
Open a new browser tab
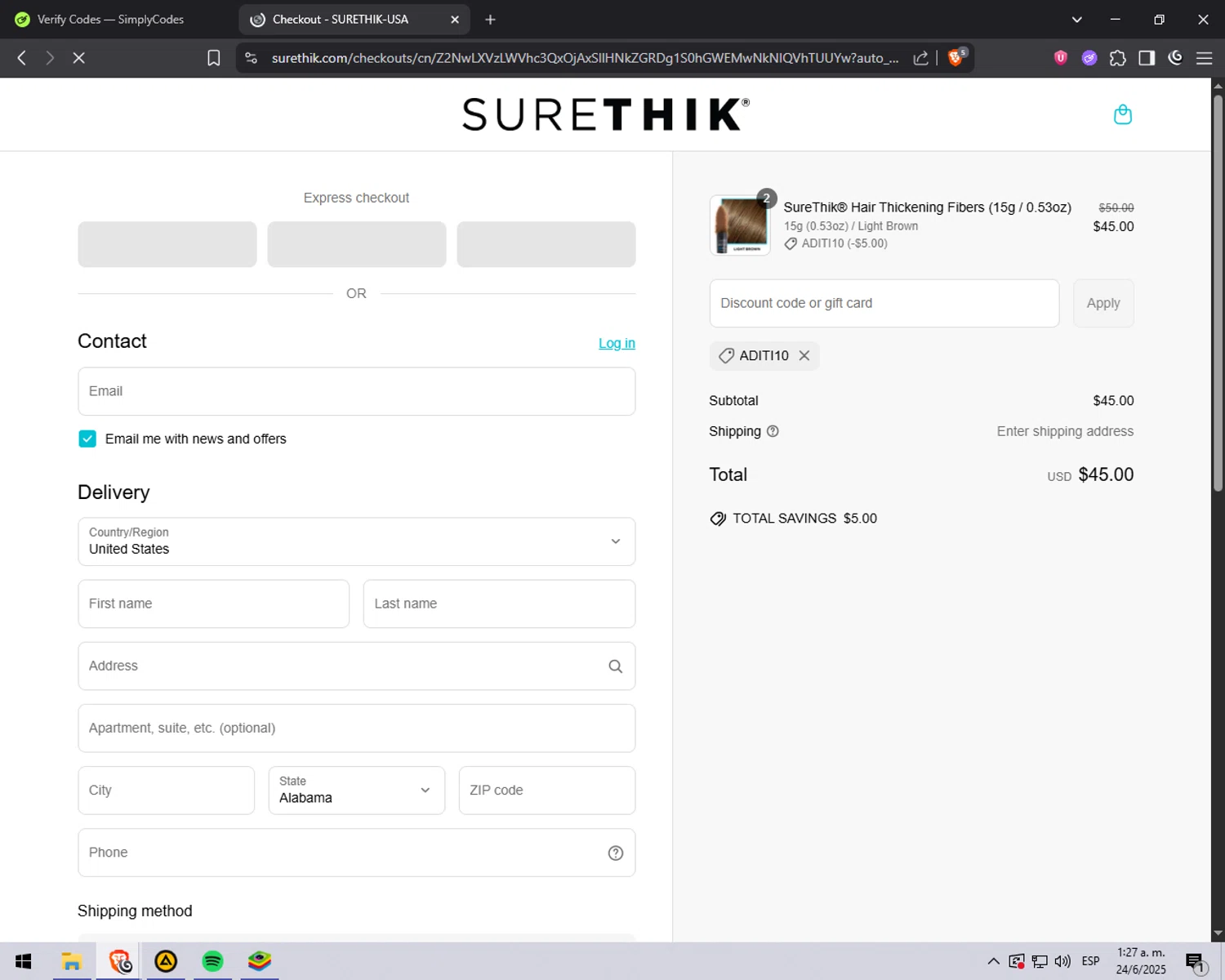[x=490, y=20]
